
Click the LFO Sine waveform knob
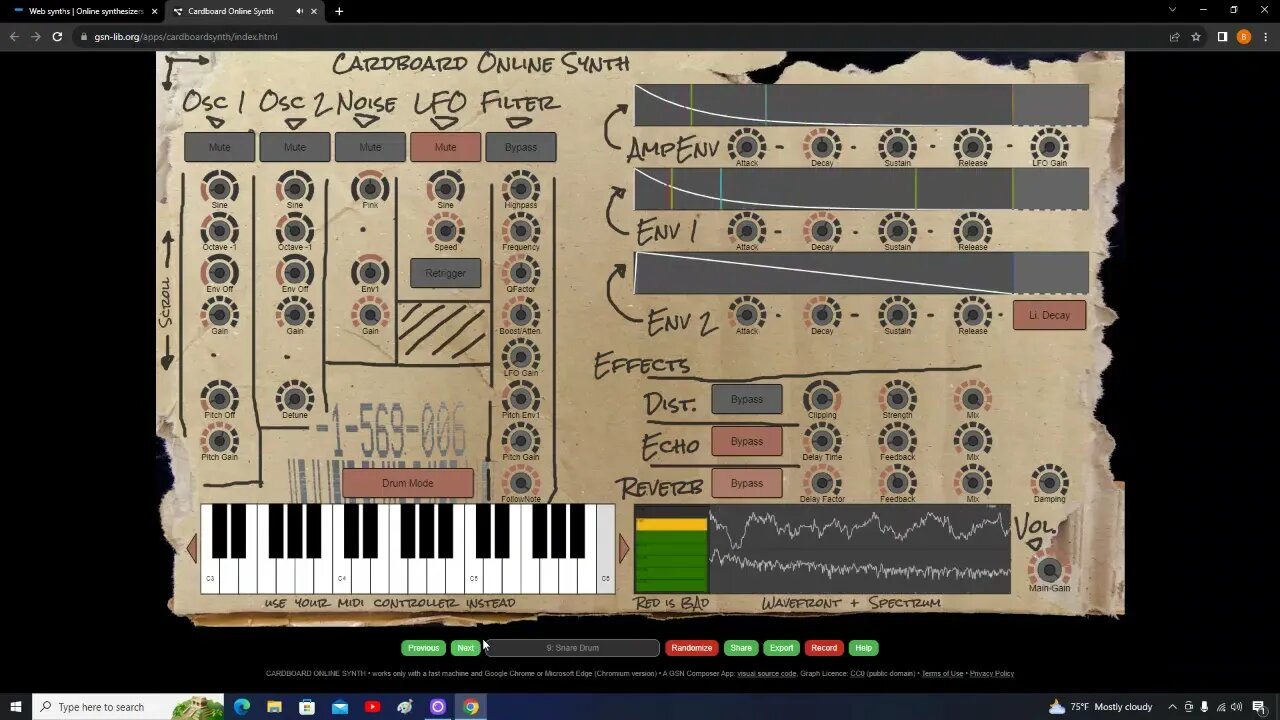point(445,187)
